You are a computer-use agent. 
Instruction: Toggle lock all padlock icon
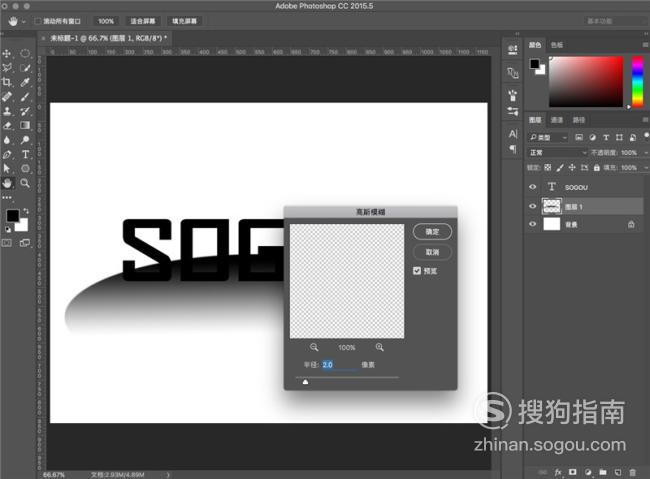[597, 168]
